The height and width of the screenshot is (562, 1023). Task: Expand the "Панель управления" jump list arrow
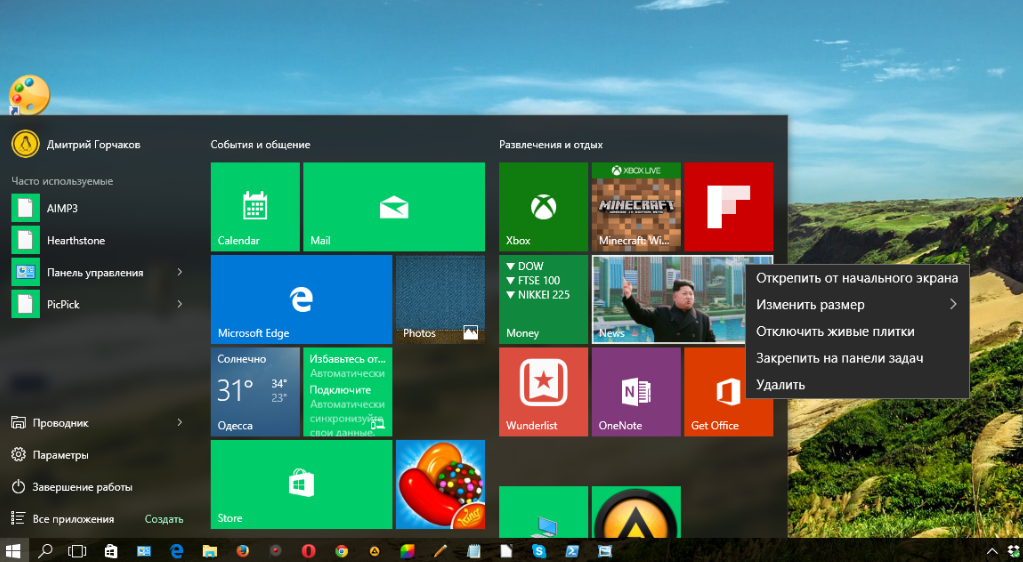[x=180, y=272]
